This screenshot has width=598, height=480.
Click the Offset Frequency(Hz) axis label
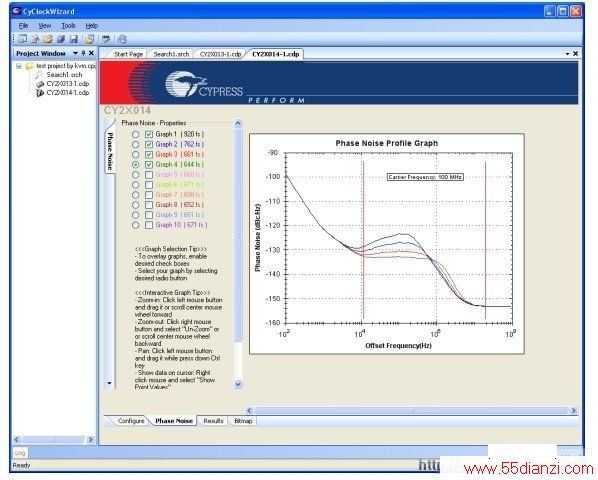(398, 346)
